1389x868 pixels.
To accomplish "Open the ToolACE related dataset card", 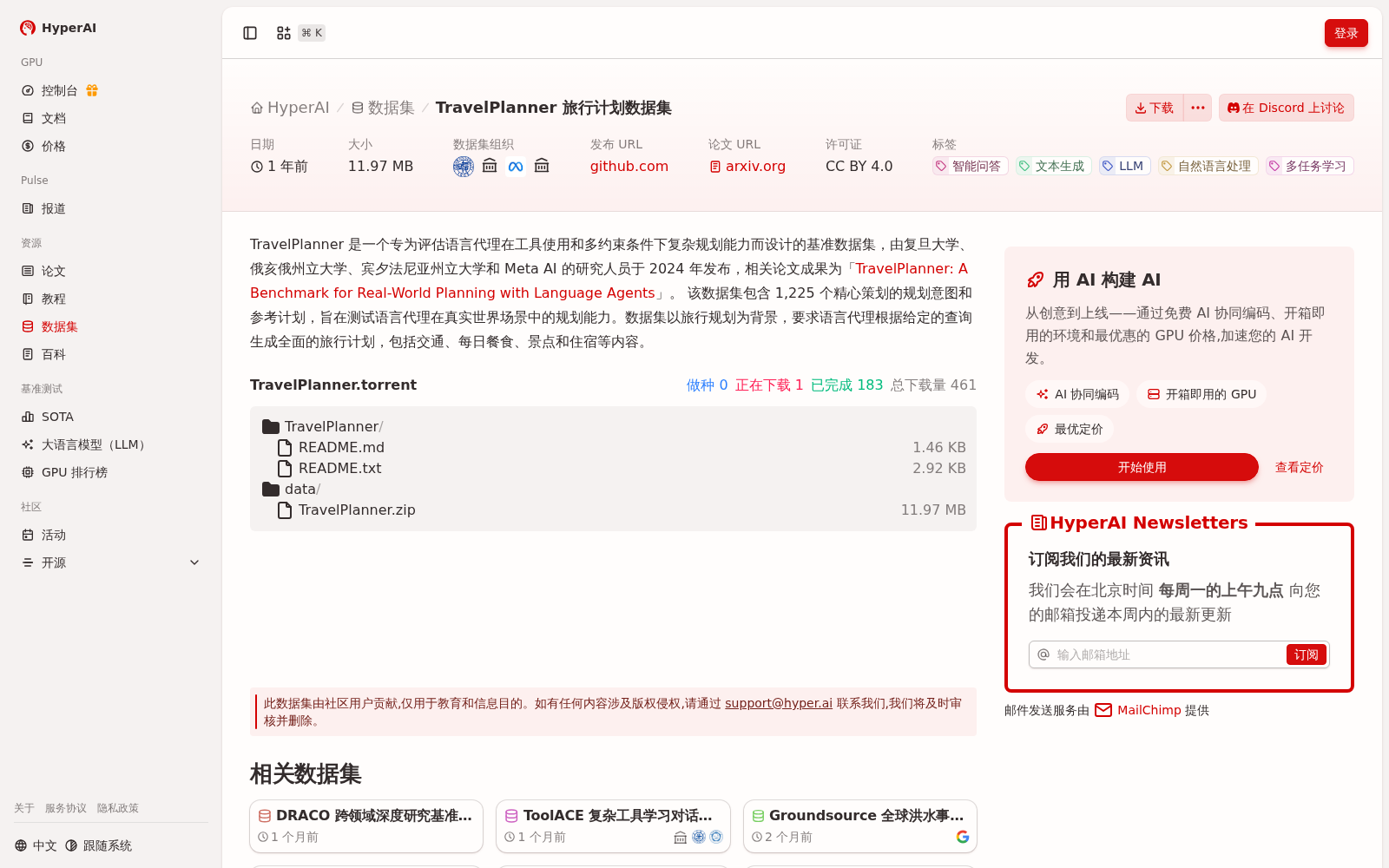I will click(x=613, y=826).
